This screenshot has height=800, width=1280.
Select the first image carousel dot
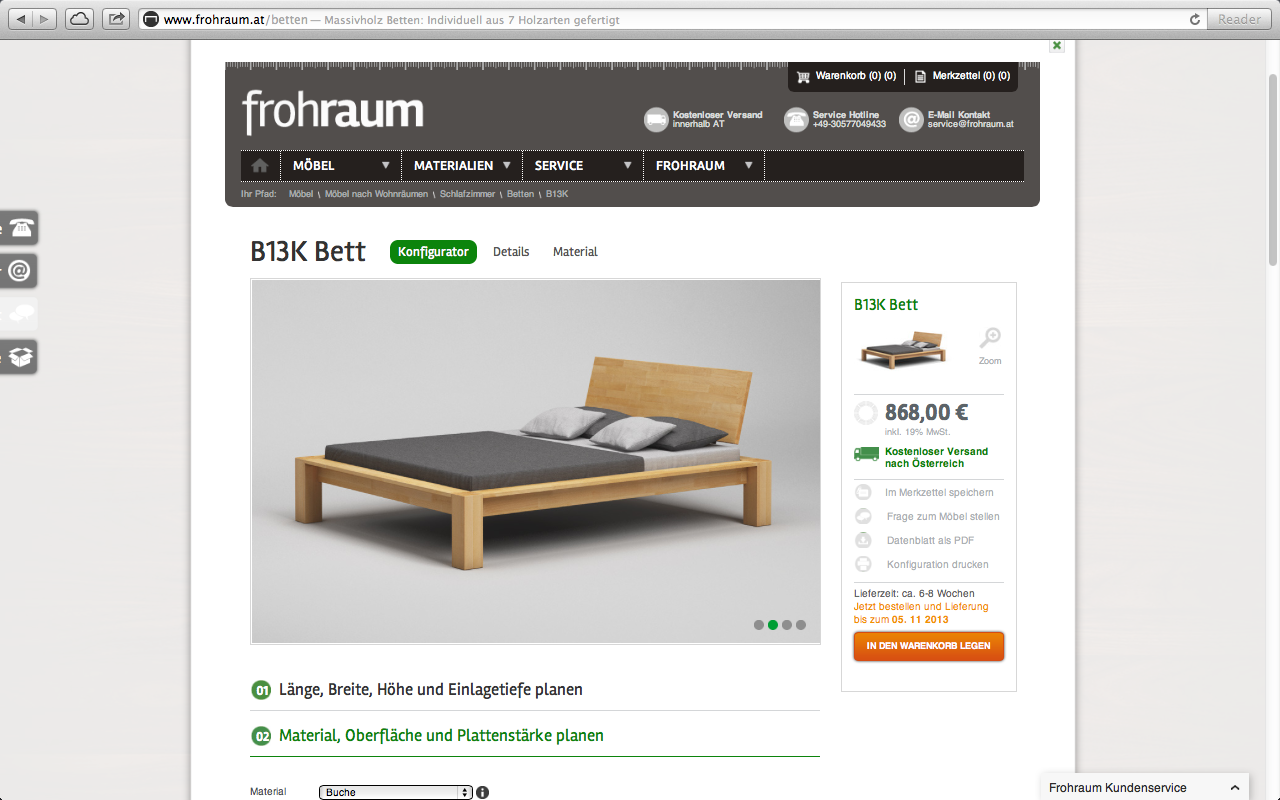(x=759, y=625)
